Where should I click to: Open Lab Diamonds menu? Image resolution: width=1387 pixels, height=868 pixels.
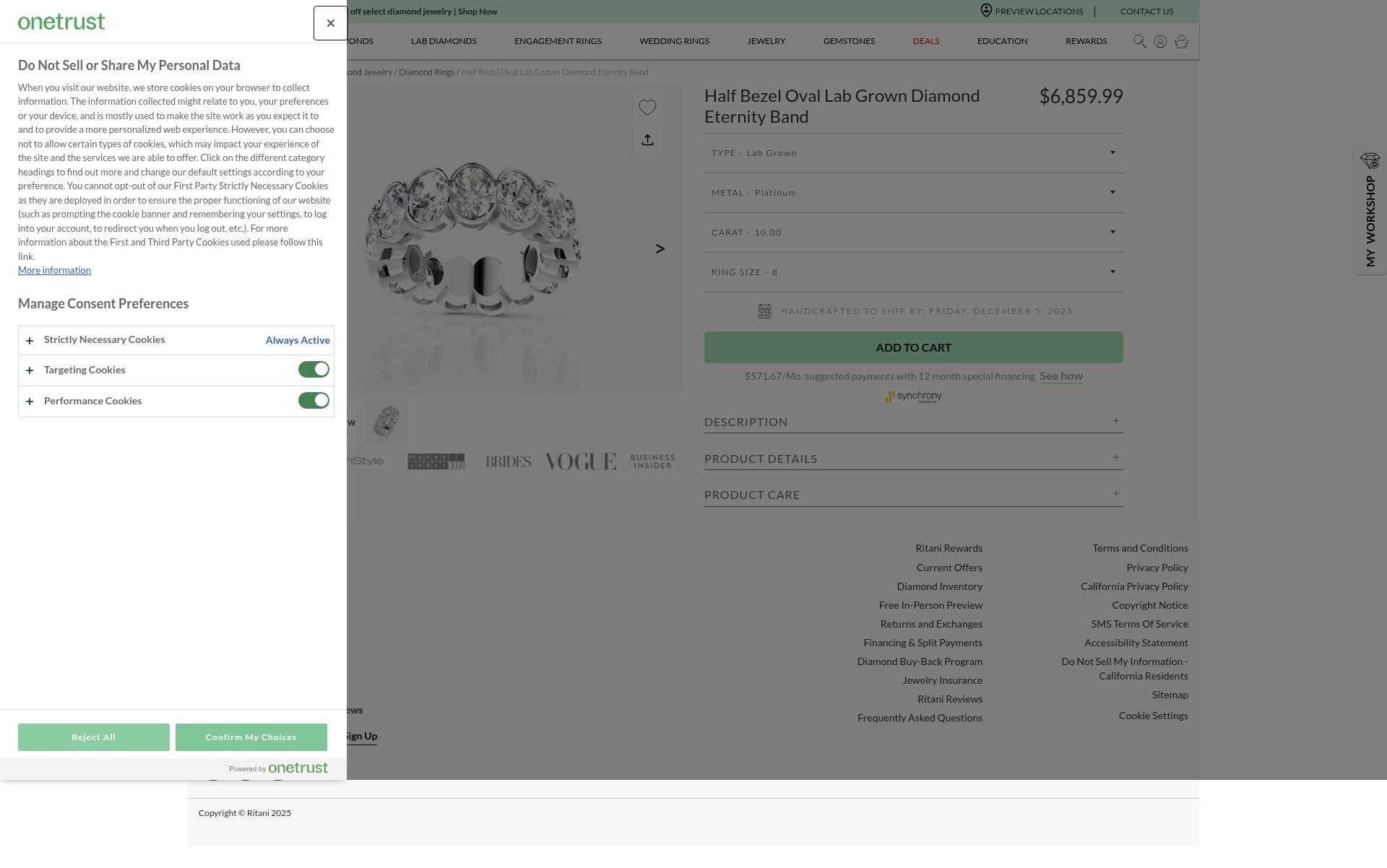[x=444, y=41]
